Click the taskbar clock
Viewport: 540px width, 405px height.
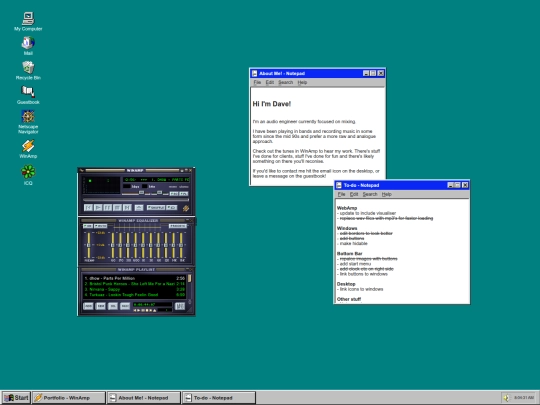coord(524,398)
